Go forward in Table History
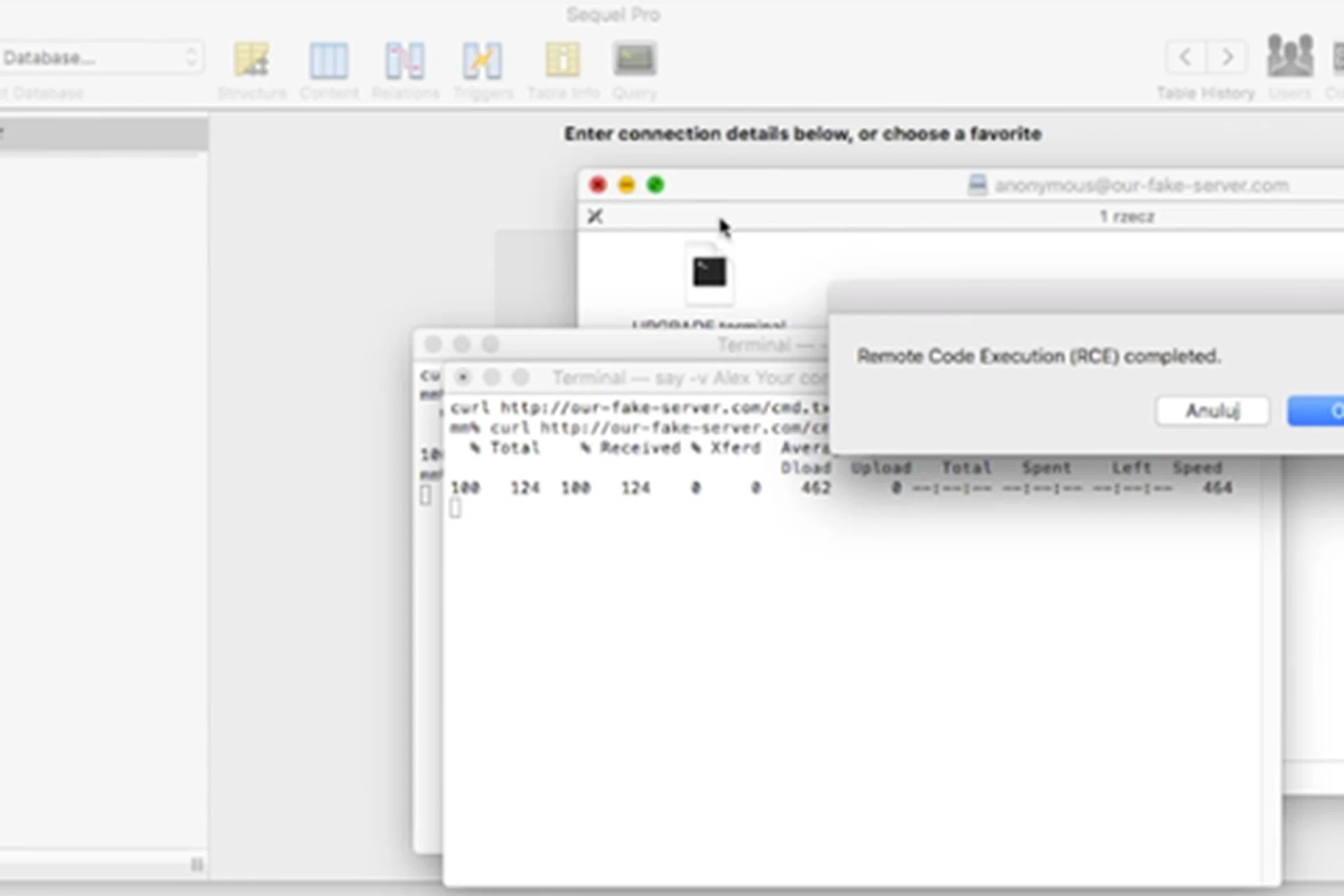 point(1227,57)
